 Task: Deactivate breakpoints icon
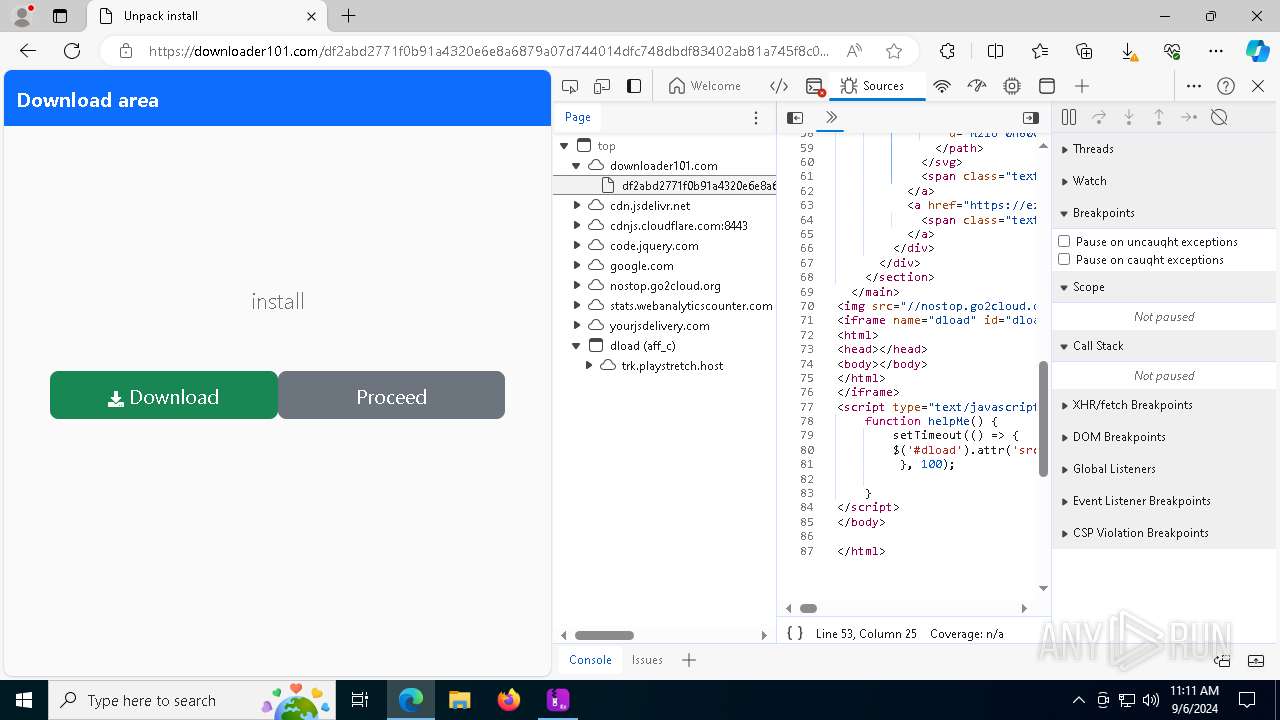click(1219, 117)
